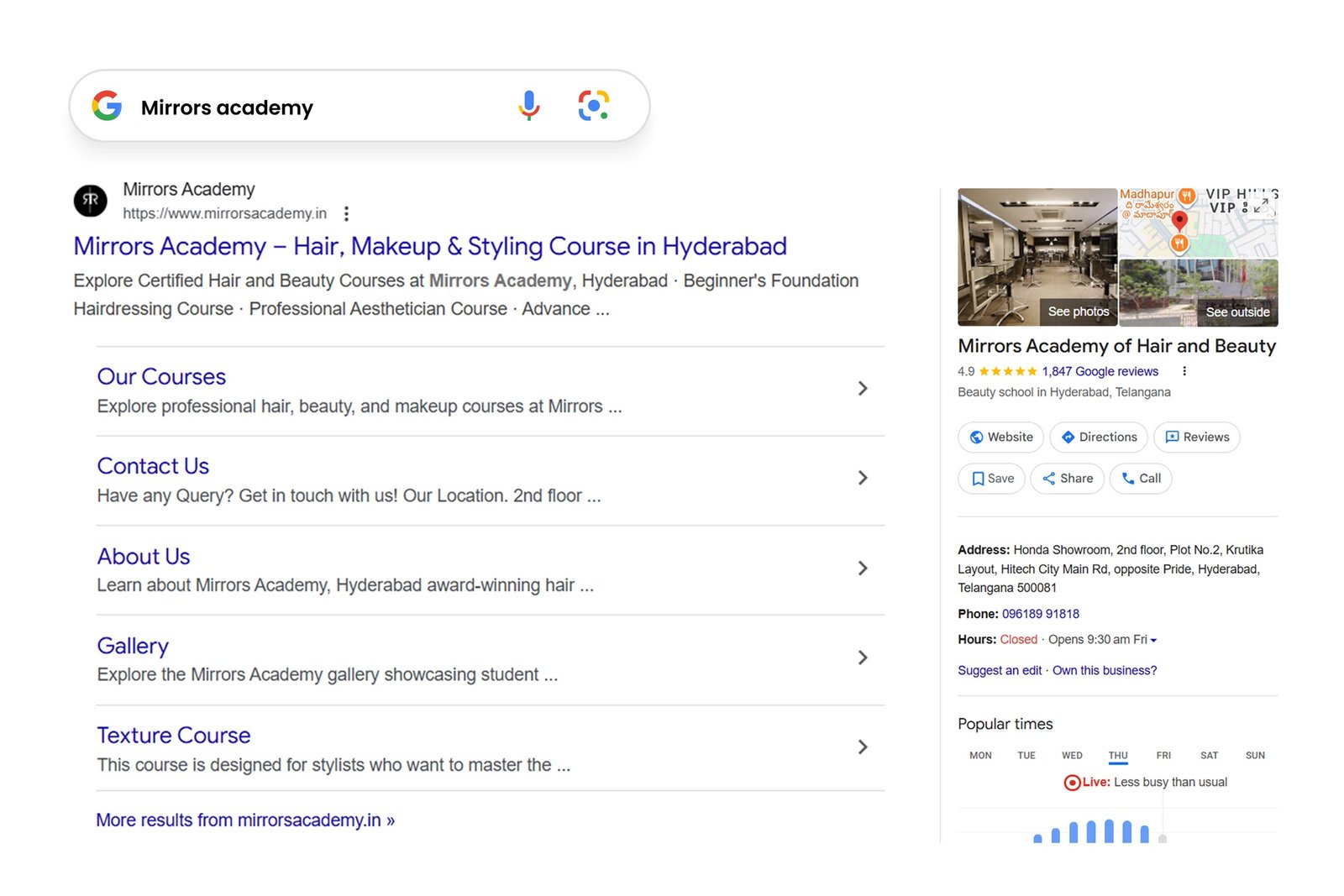Open the hours dropdown next to Fri
Viewport: 1344px width, 896px height.
(1153, 640)
